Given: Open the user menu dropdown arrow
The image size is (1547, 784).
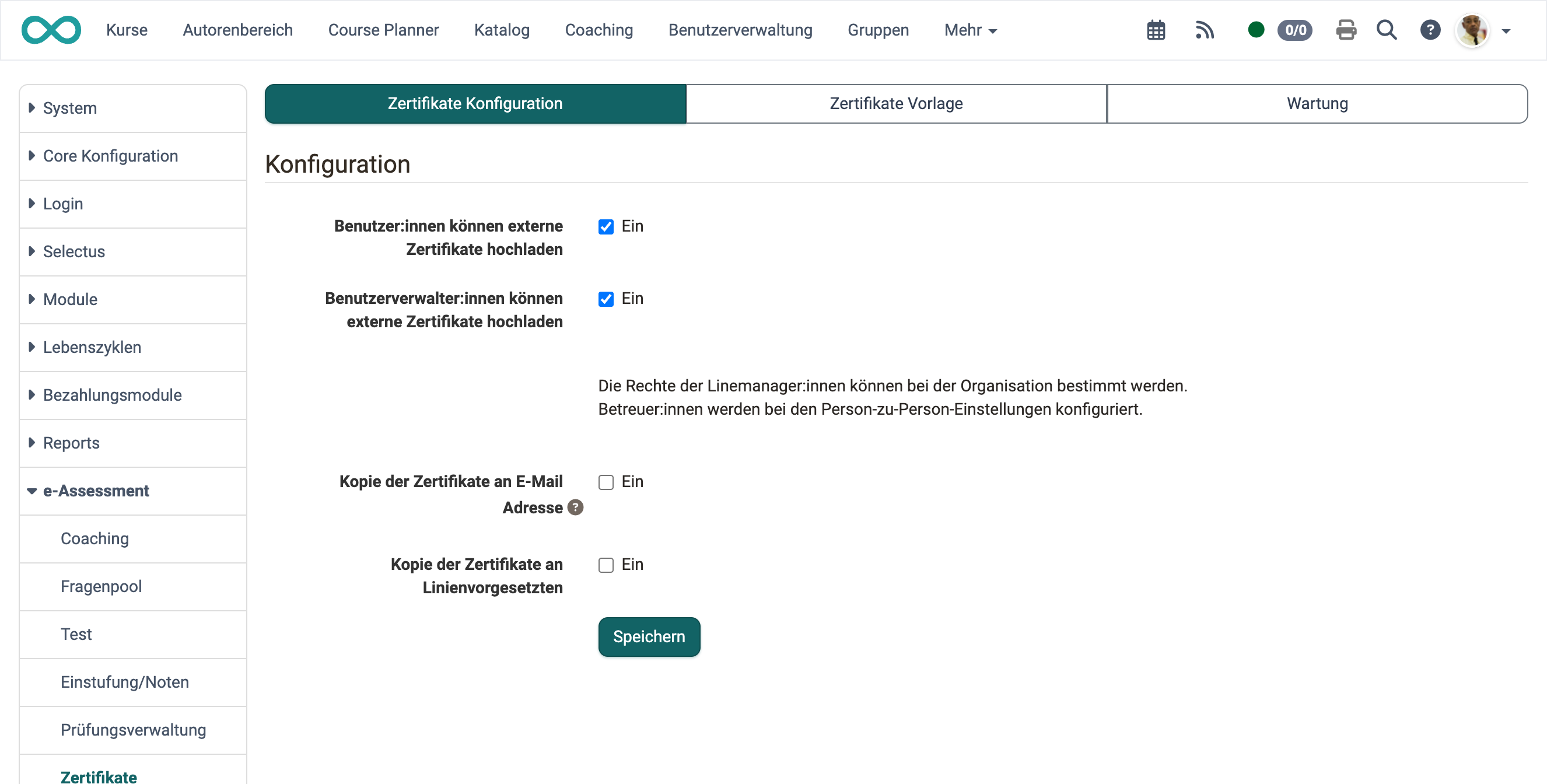Looking at the screenshot, I should (x=1506, y=32).
